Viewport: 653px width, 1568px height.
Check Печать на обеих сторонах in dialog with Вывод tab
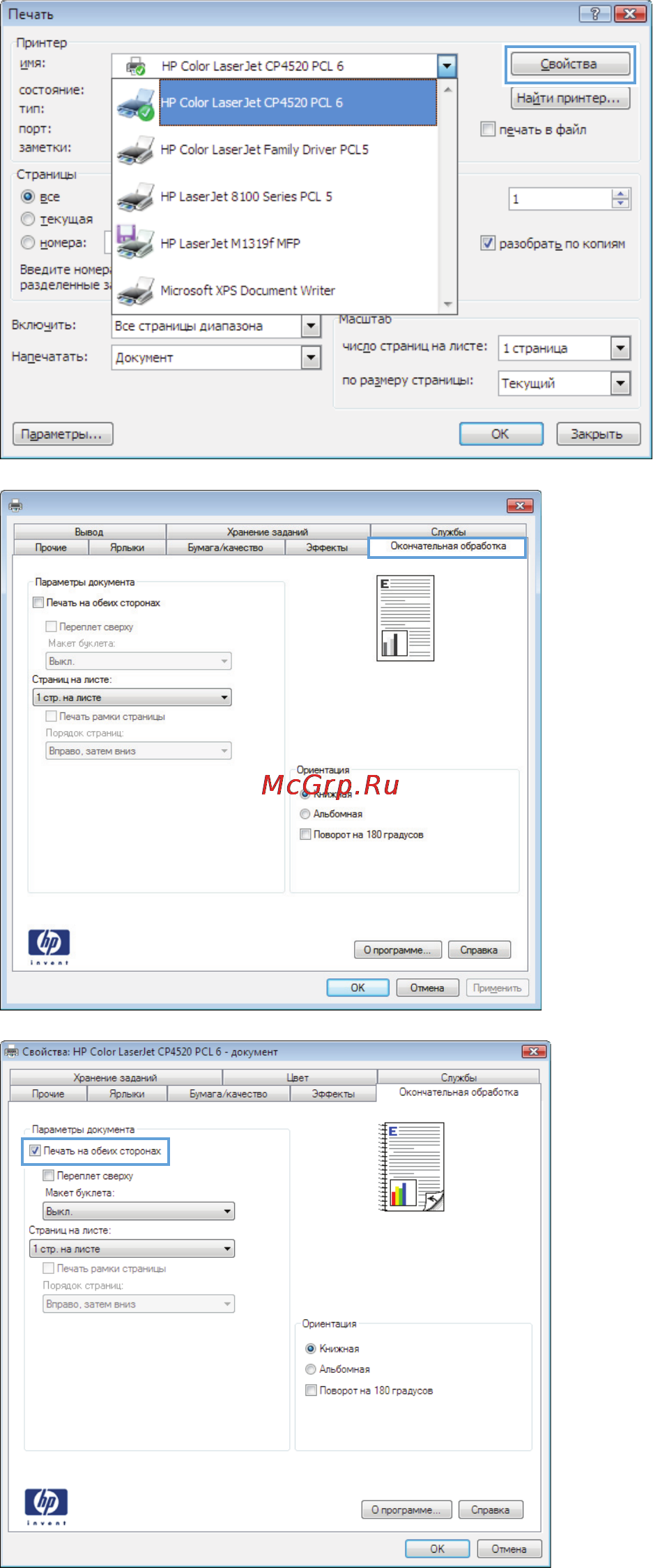click(x=38, y=603)
